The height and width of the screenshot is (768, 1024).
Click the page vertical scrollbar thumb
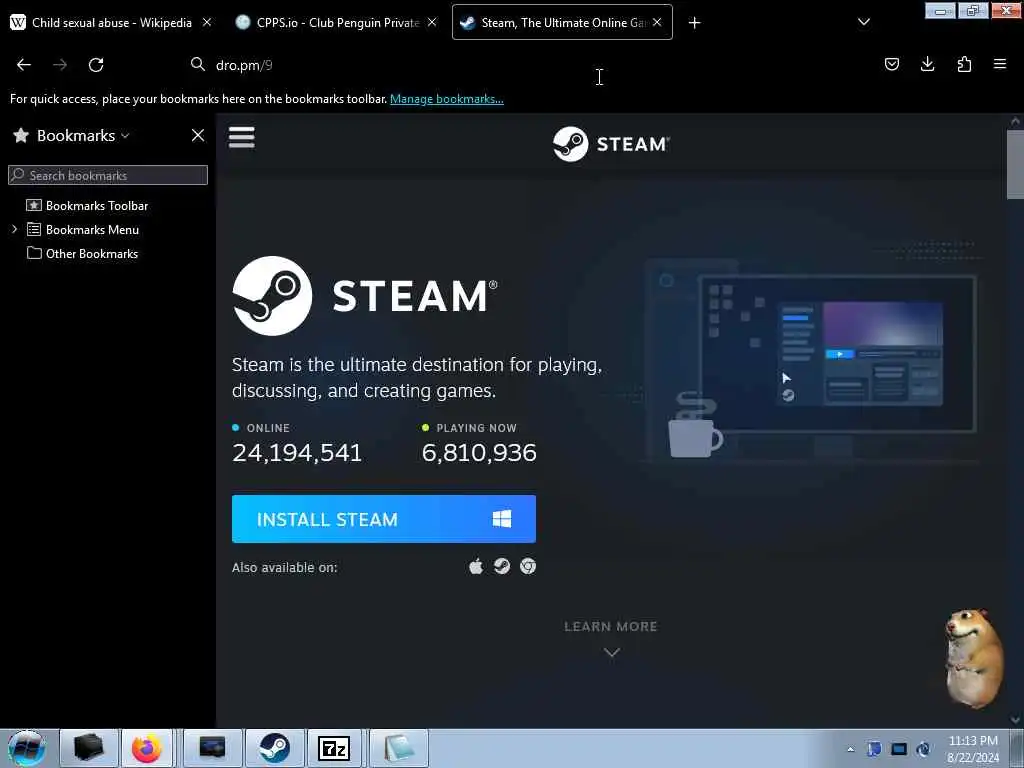coord(1015,164)
